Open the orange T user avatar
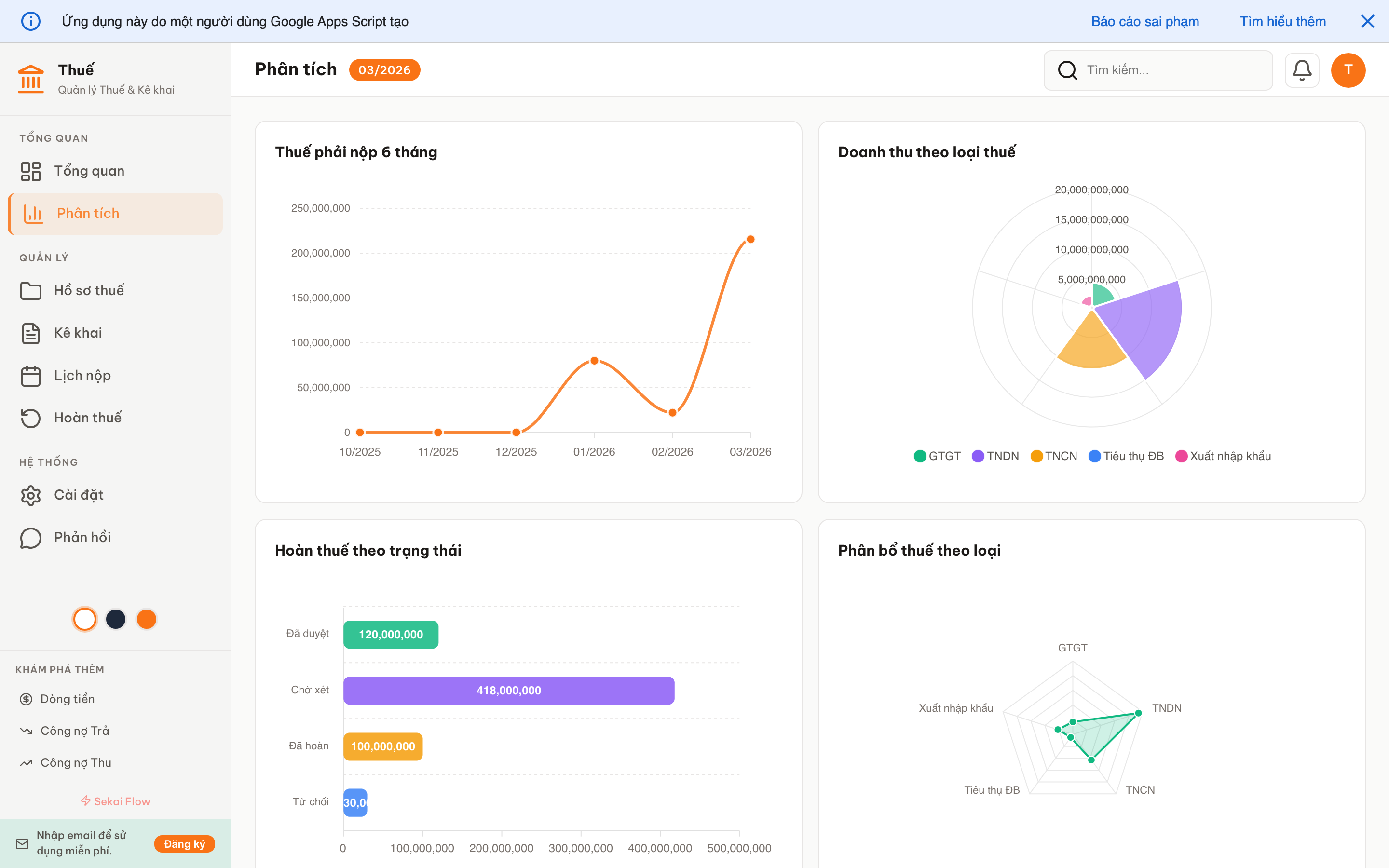Image resolution: width=1389 pixels, height=868 pixels. [x=1348, y=70]
